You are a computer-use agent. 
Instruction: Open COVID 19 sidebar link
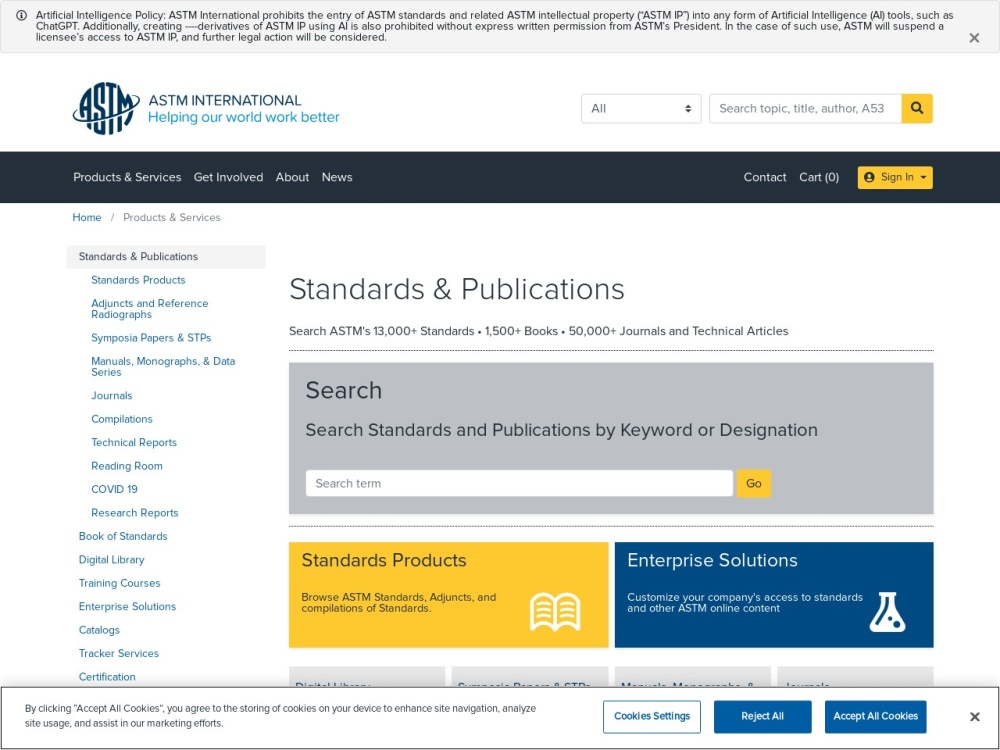[114, 489]
